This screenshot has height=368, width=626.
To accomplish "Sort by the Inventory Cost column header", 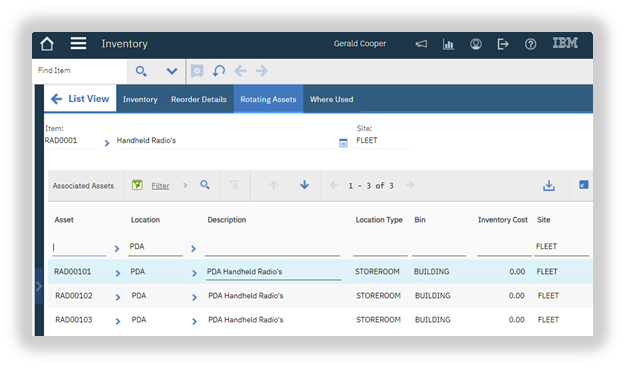I will tap(503, 220).
